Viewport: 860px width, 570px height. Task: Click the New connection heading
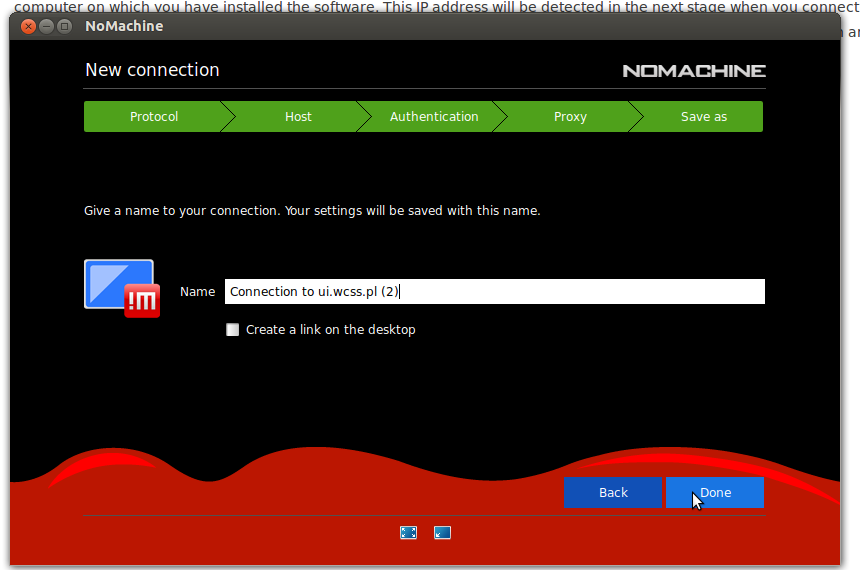click(x=152, y=70)
